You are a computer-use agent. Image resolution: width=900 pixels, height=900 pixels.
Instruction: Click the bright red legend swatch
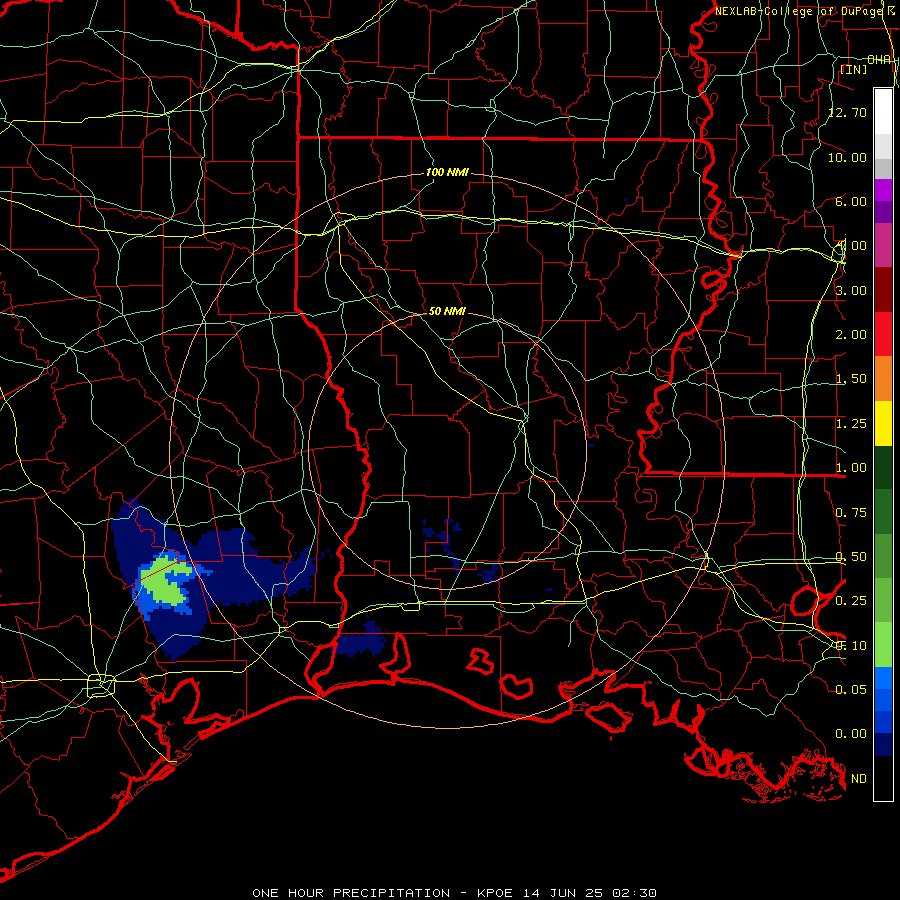(883, 334)
